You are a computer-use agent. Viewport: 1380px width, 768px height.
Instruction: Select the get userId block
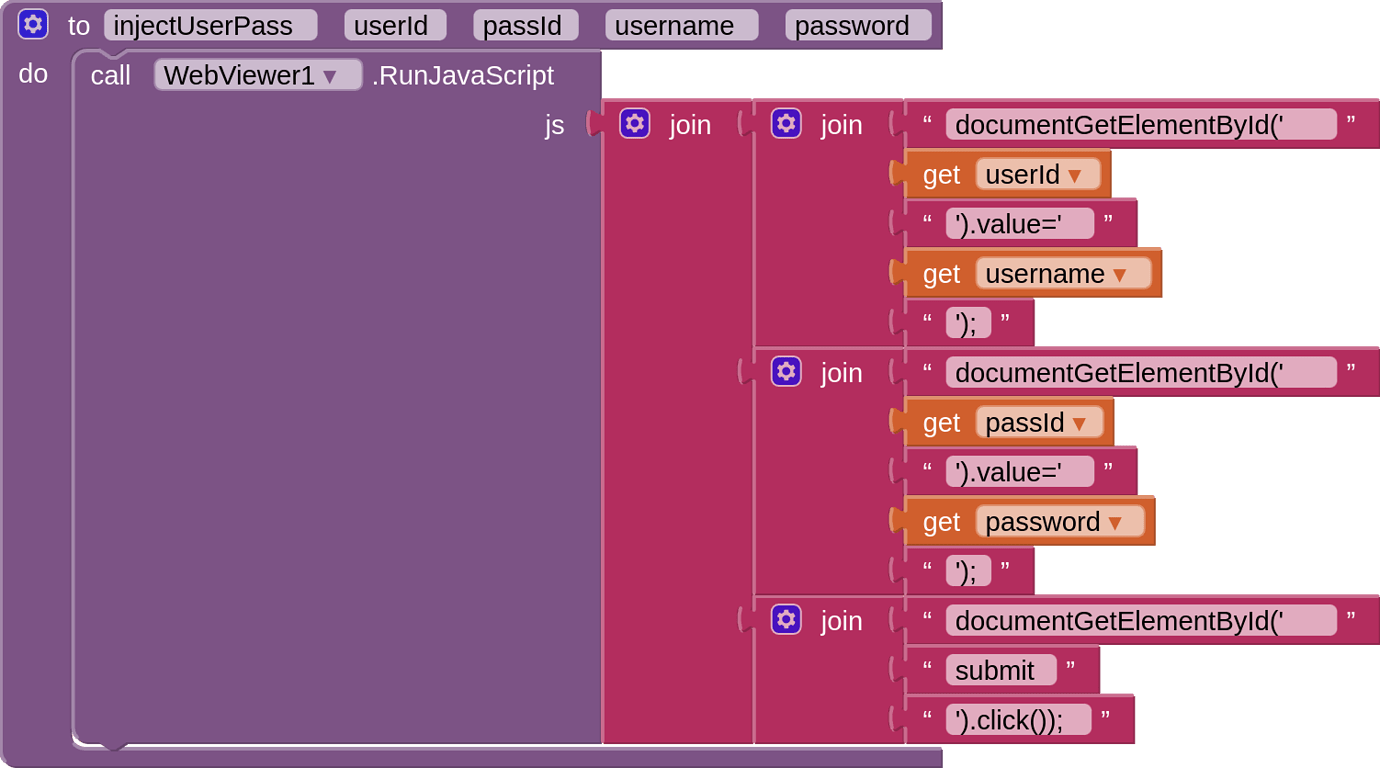940,174
